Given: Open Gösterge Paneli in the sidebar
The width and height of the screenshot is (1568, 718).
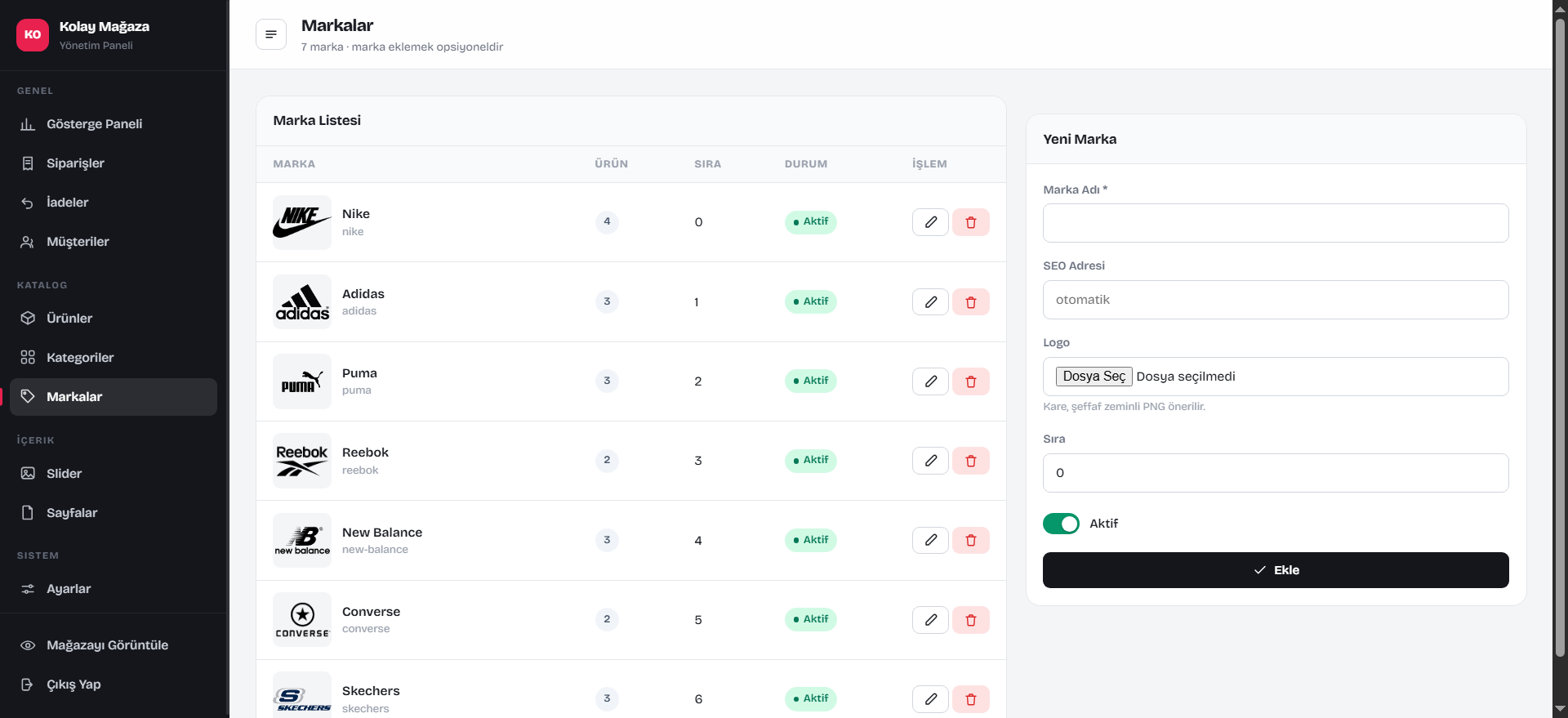Looking at the screenshot, I should 114,124.
